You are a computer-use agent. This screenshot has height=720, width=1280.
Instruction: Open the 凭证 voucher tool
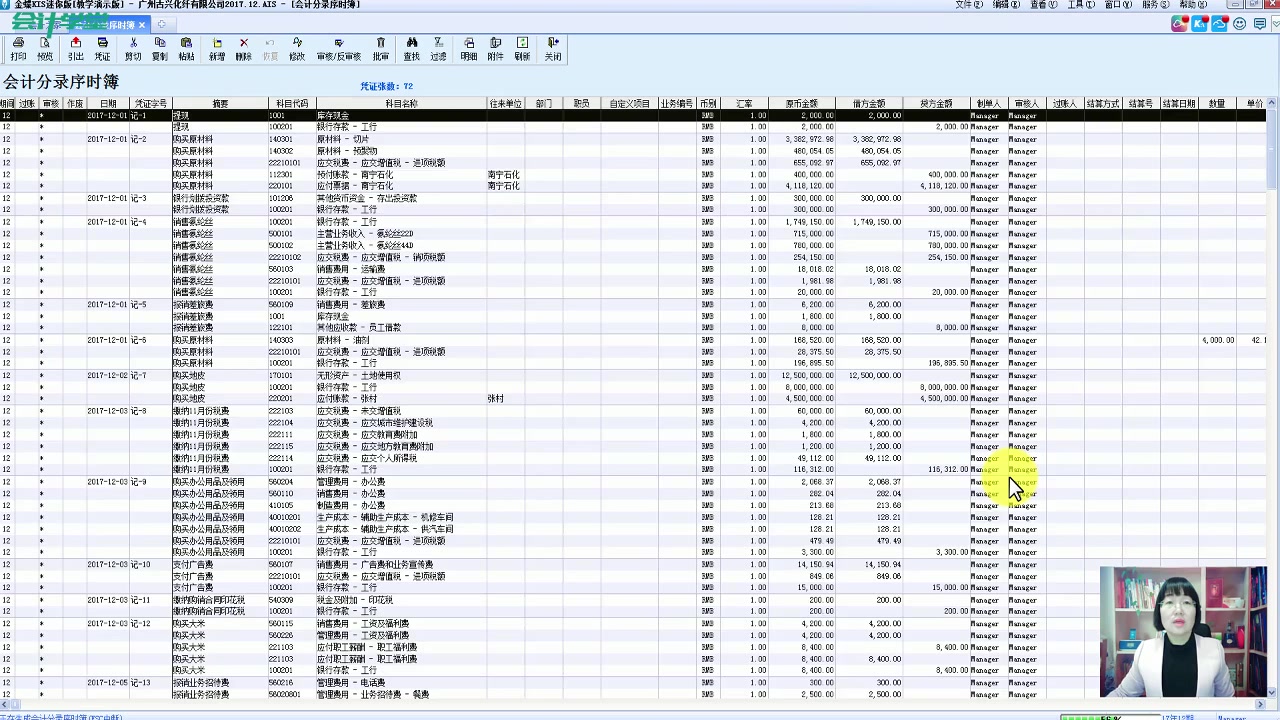102,49
